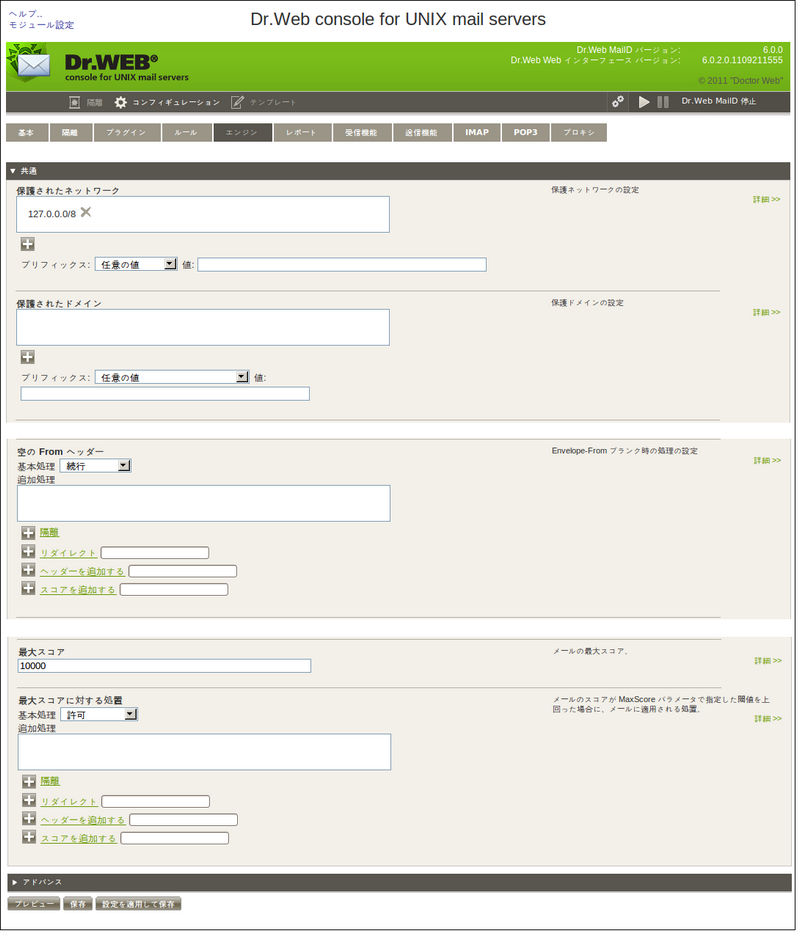Add 隔離 action for empty From header

point(28,533)
